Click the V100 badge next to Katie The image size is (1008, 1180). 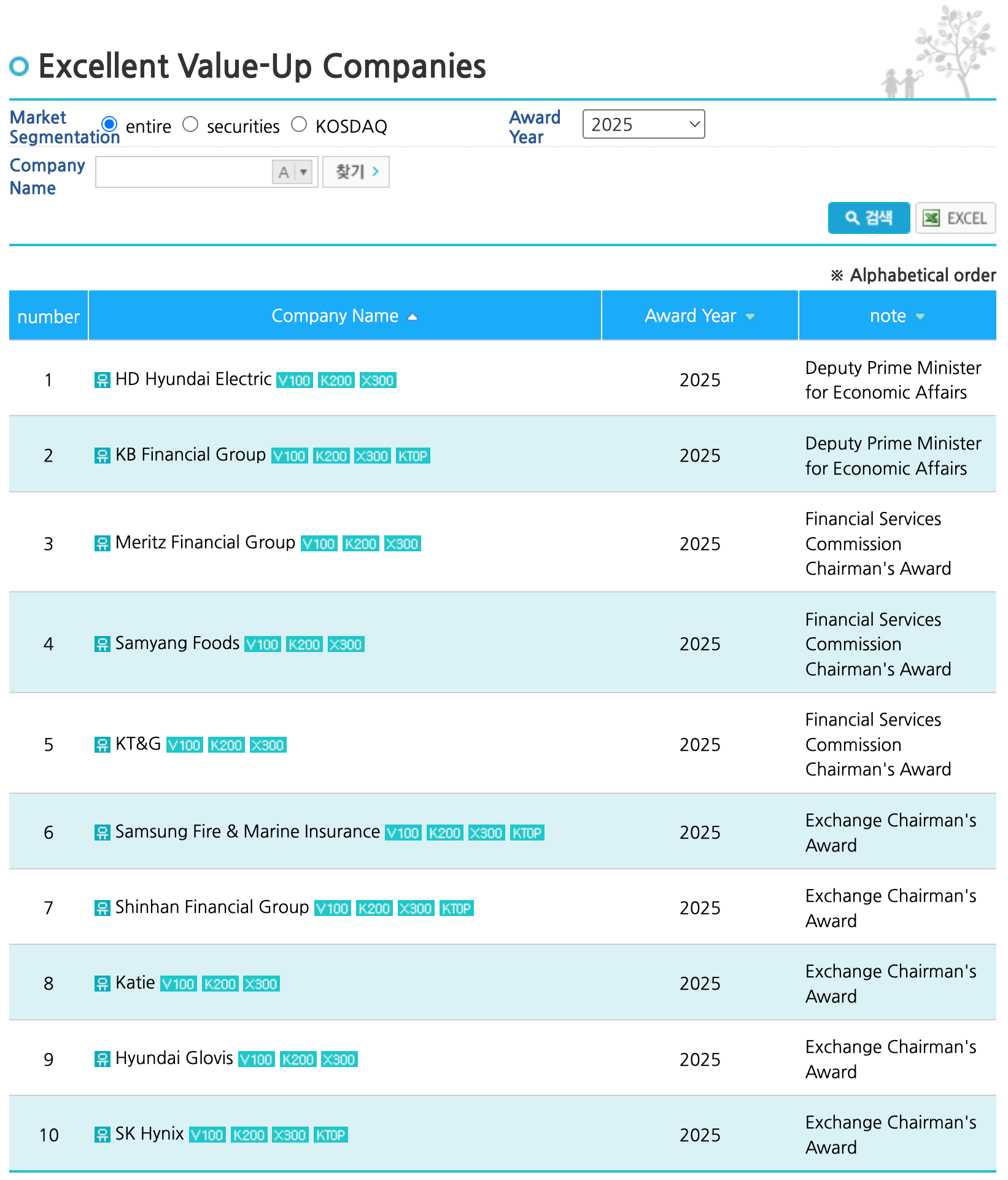tap(178, 984)
